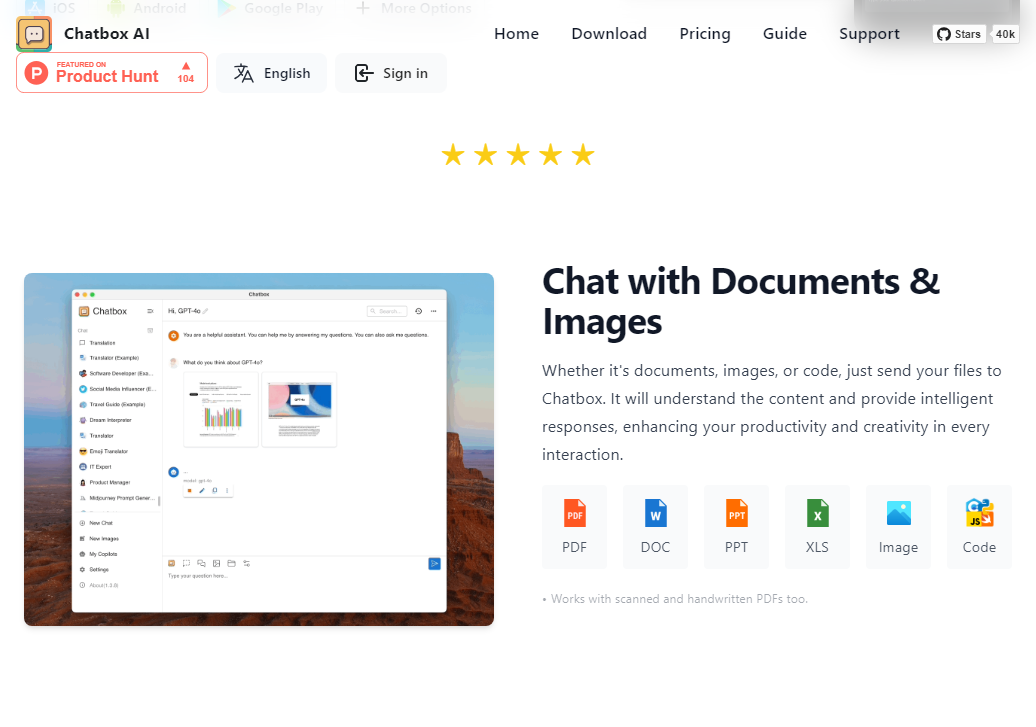This screenshot has width=1036, height=727.
Task: Open the Featured on Product Hunt badge
Action: (112, 73)
